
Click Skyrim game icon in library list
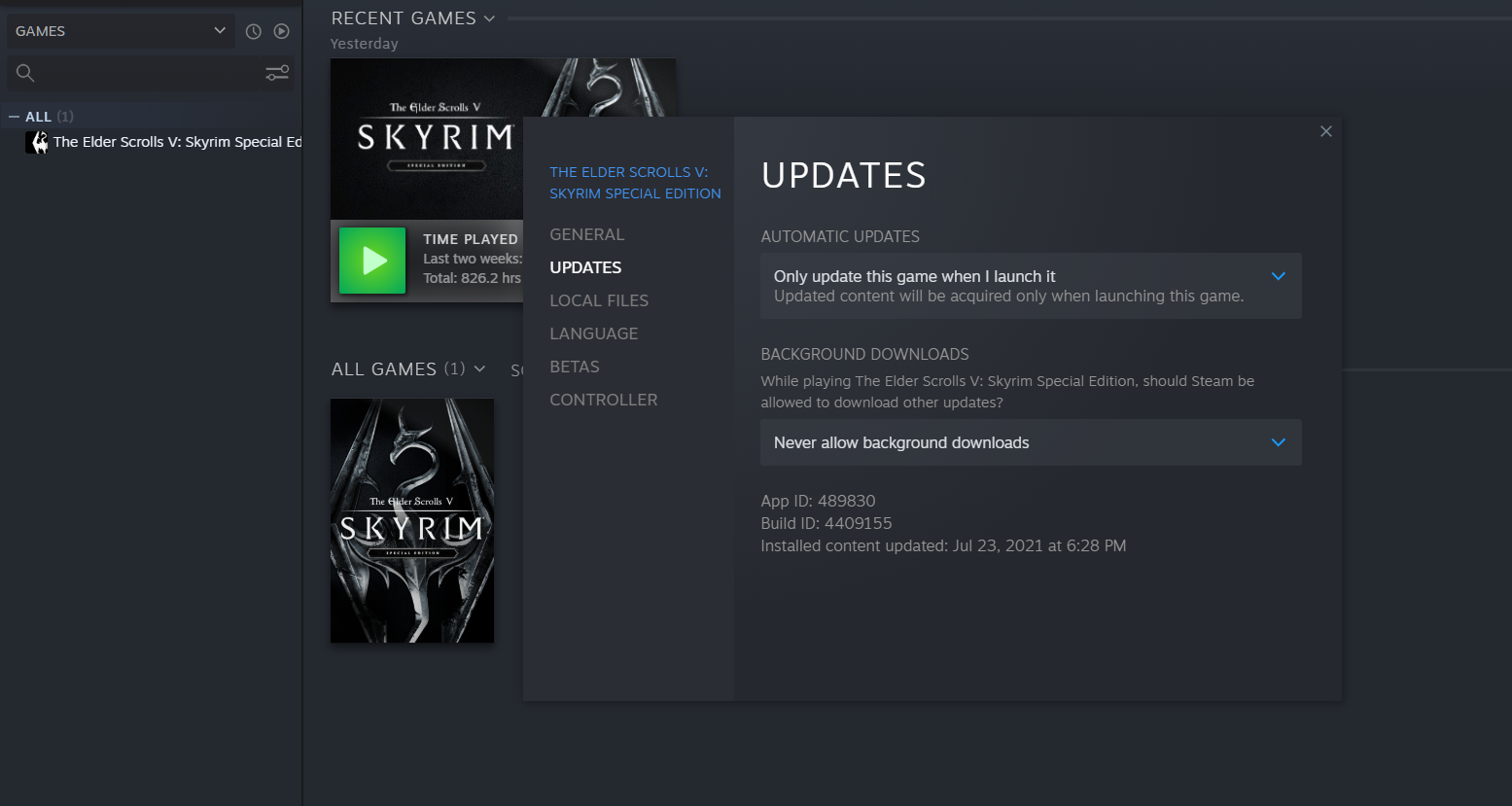(37, 142)
